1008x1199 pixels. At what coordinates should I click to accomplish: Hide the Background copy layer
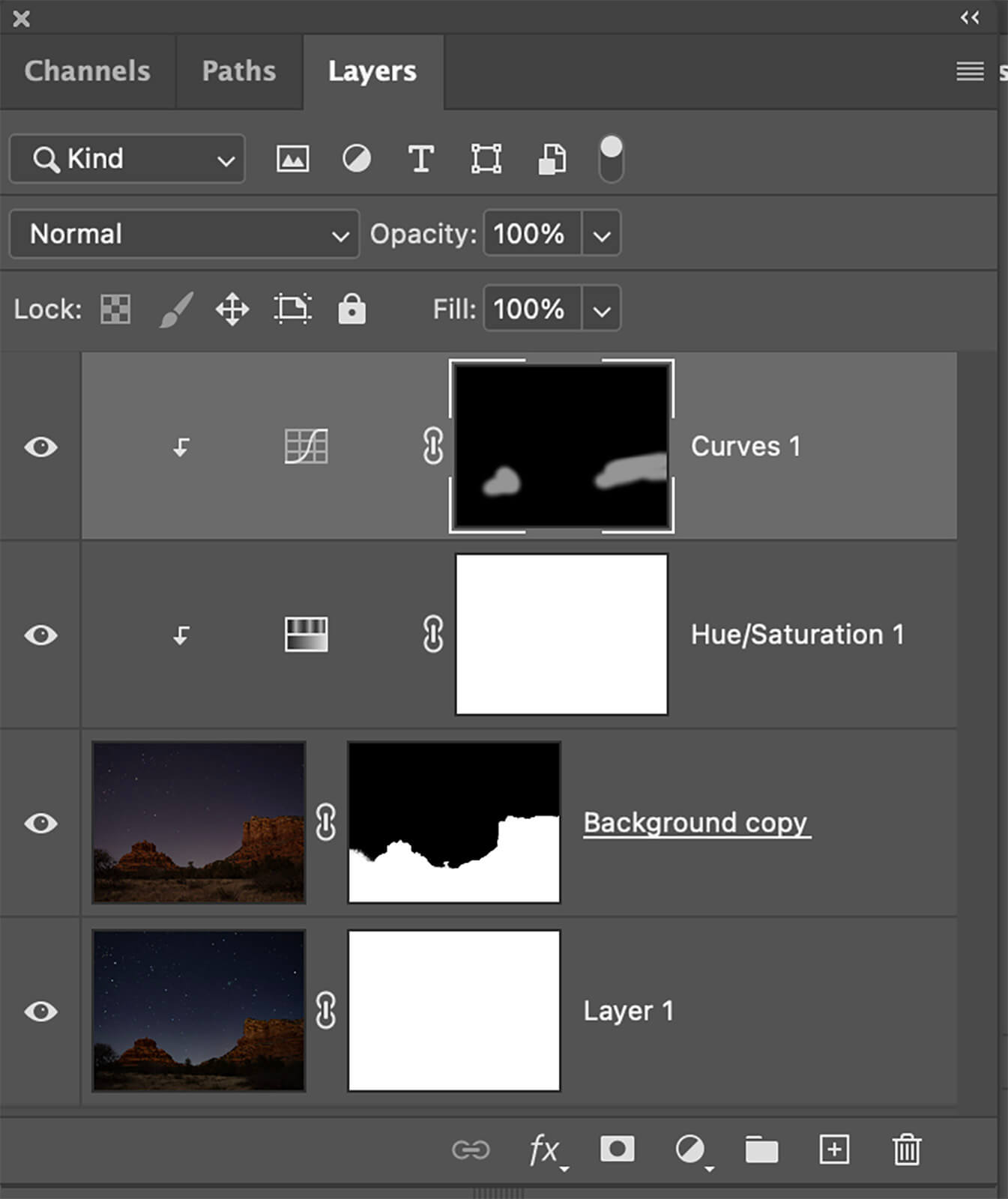[x=41, y=824]
